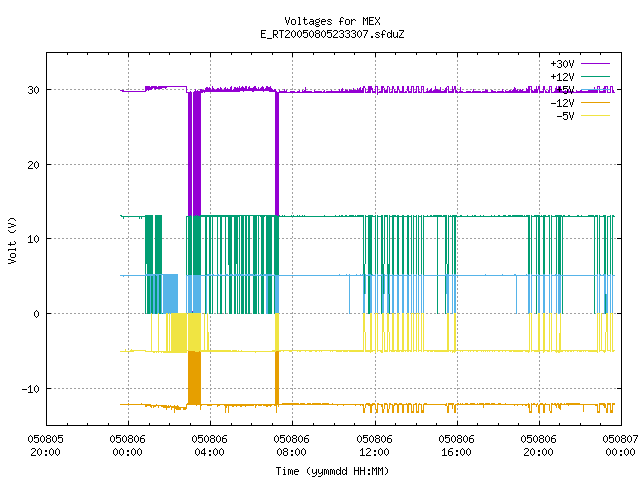This screenshot has height=480, width=640.
Task: Click the filename E_RT20050805233307.sfduZ subtitle
Action: click(x=332, y=34)
